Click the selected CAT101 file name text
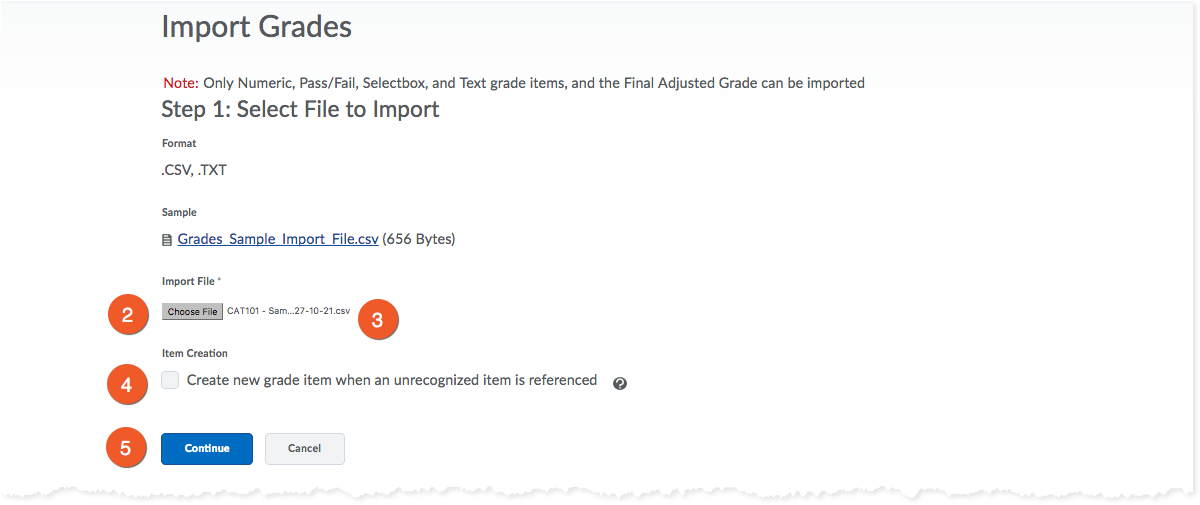Image resolution: width=1200 pixels, height=505 pixels. [289, 312]
